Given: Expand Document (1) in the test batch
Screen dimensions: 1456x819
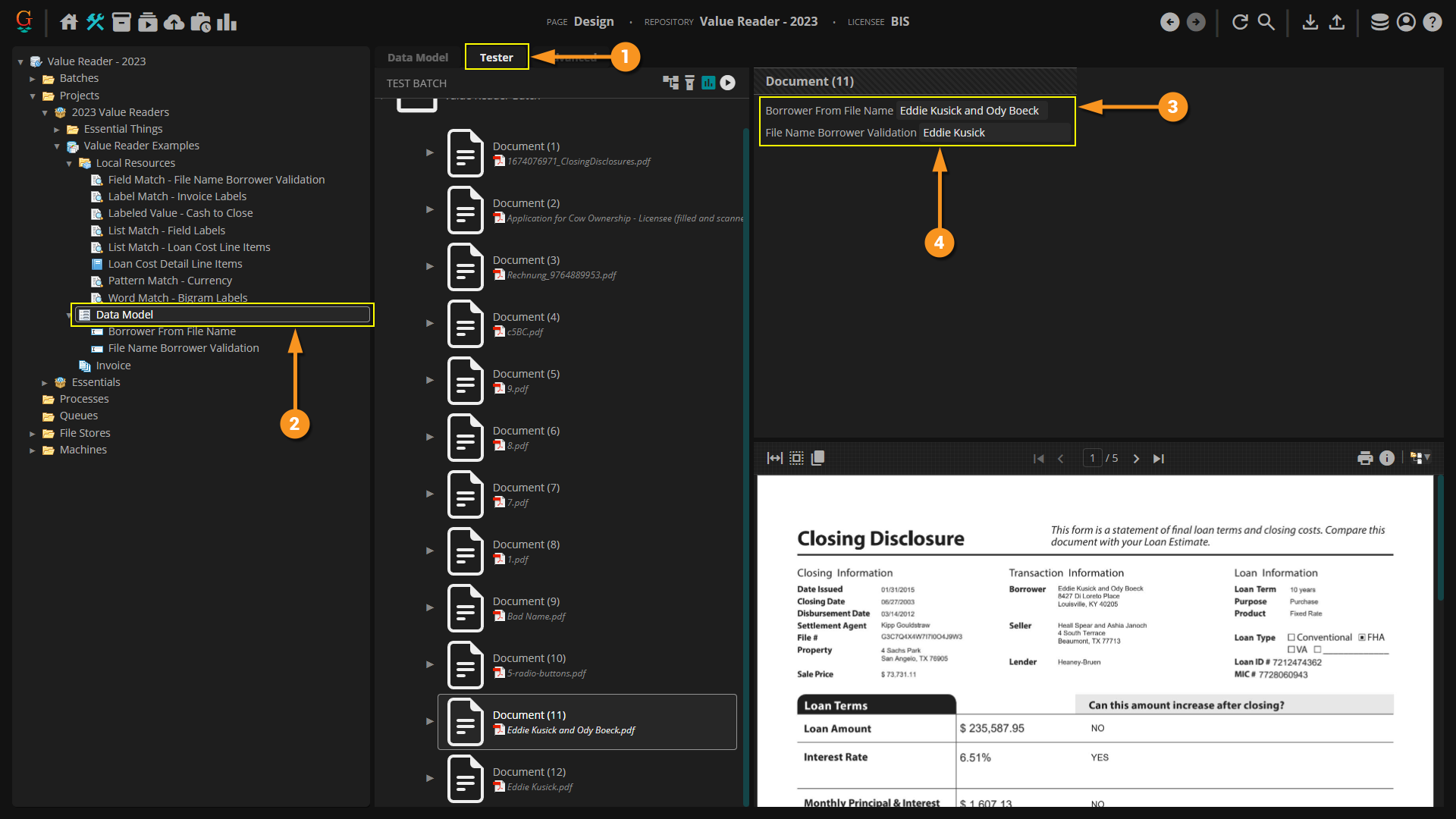Looking at the screenshot, I should point(430,152).
